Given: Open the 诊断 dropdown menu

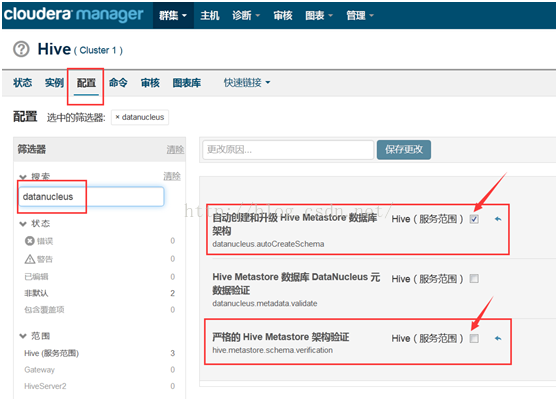Looking at the screenshot, I should tap(246, 15).
